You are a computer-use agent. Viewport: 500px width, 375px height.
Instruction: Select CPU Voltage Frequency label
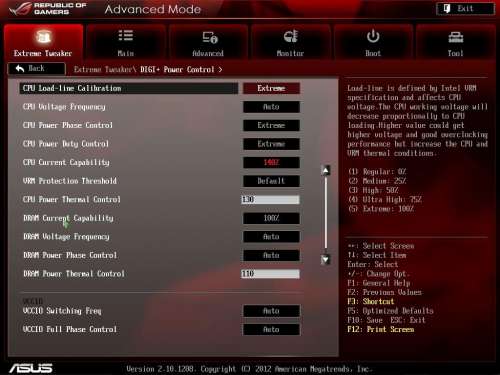(64, 107)
